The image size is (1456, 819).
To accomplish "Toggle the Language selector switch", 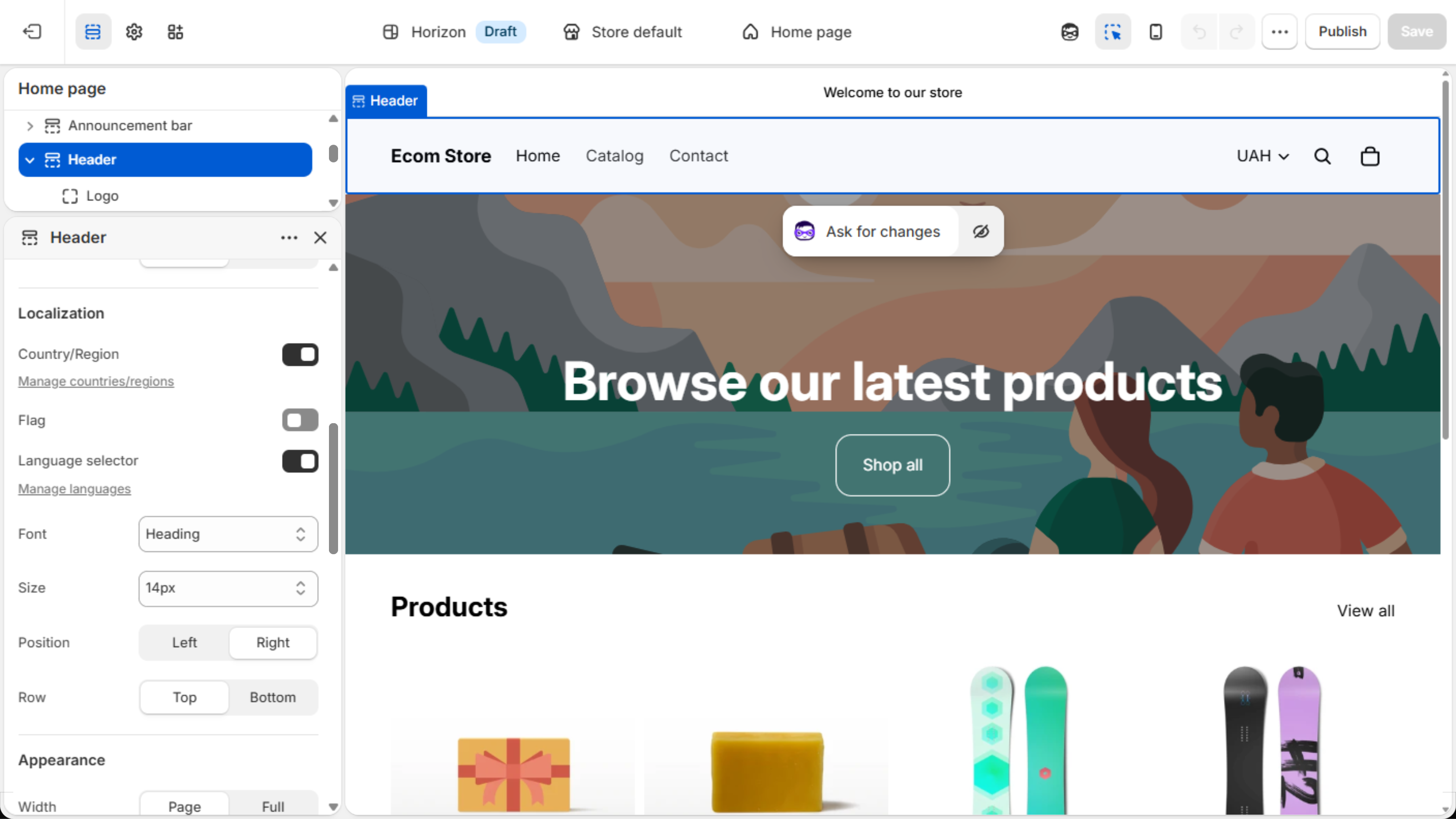I will [x=300, y=461].
